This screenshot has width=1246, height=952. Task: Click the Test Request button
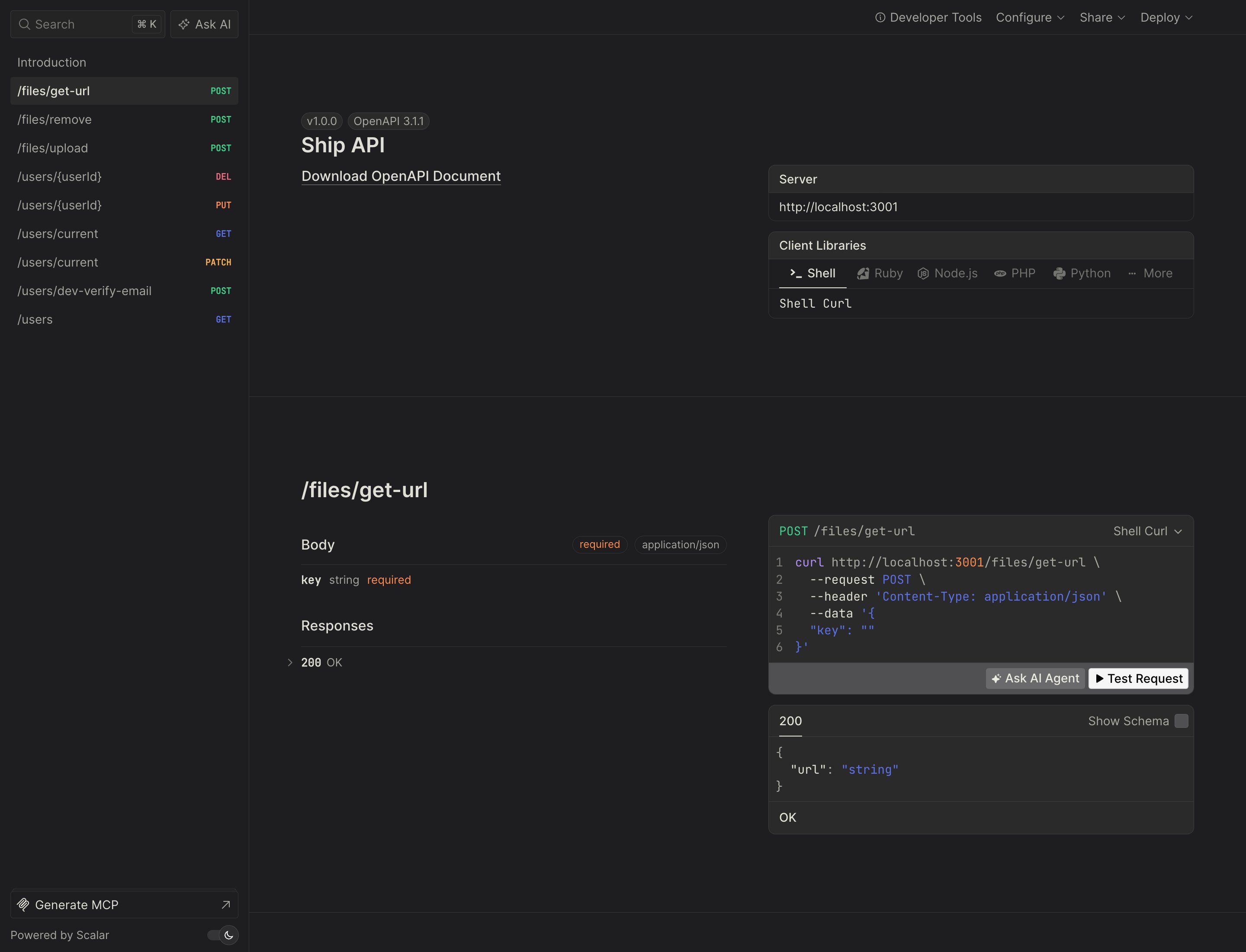[x=1138, y=679]
